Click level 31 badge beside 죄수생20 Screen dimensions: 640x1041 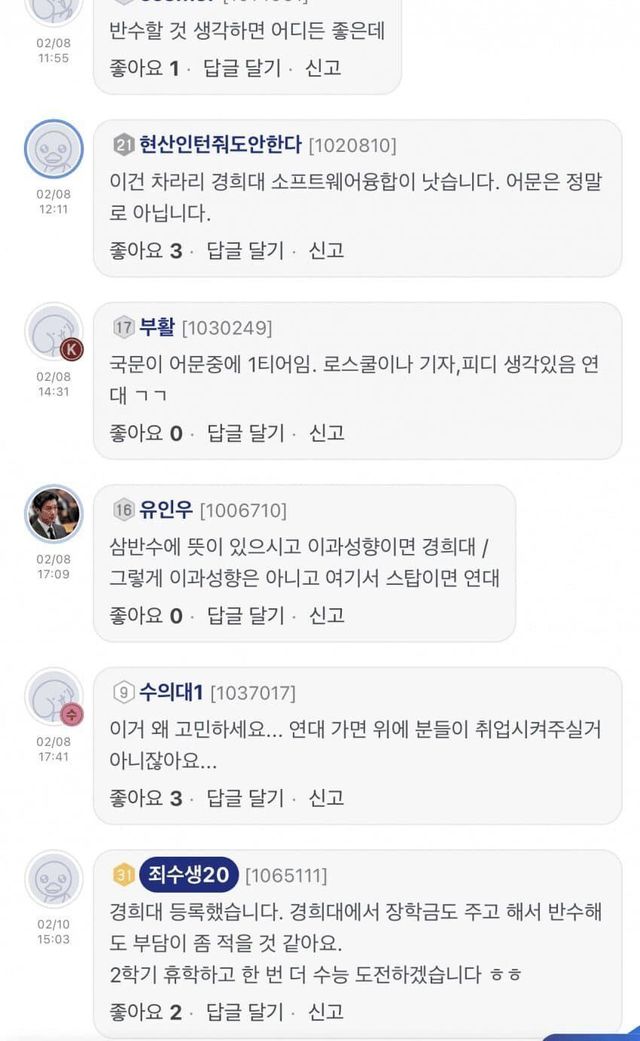coord(123,876)
